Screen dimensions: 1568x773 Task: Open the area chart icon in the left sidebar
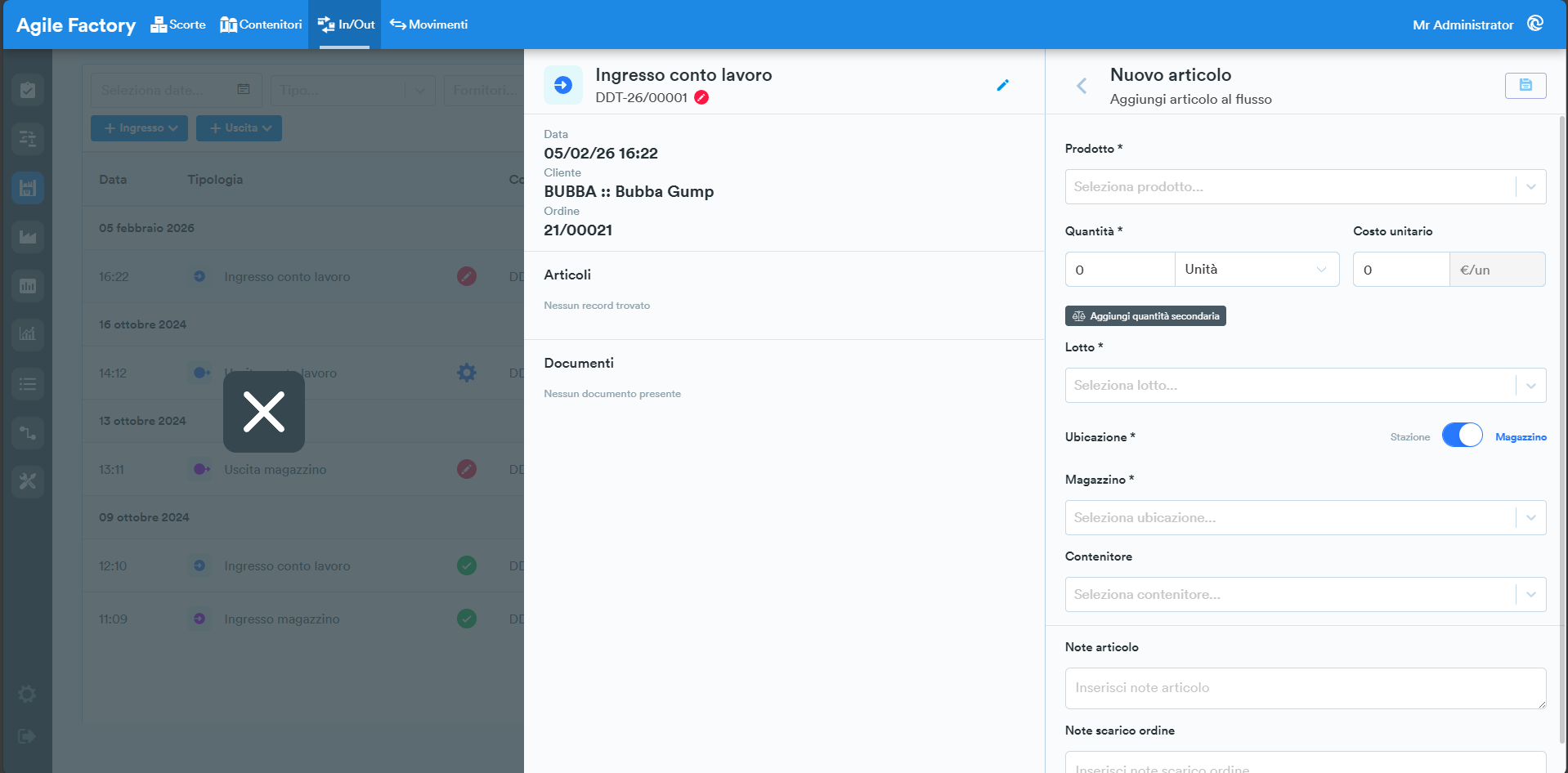pyautogui.click(x=28, y=237)
